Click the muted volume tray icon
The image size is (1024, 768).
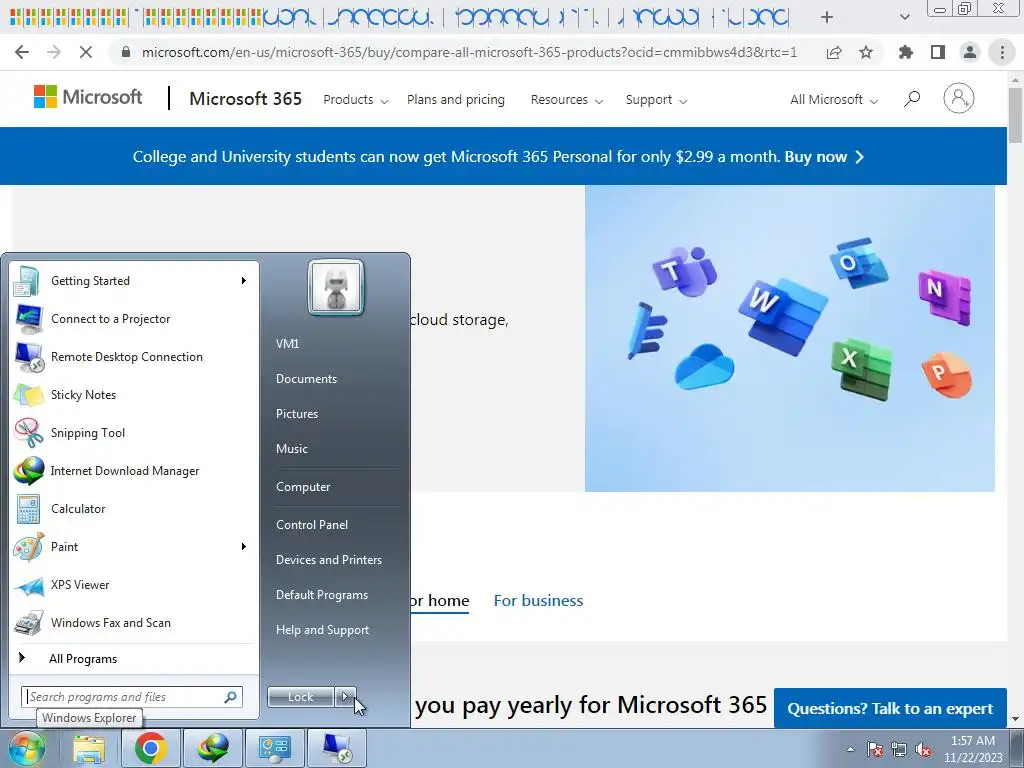click(923, 750)
